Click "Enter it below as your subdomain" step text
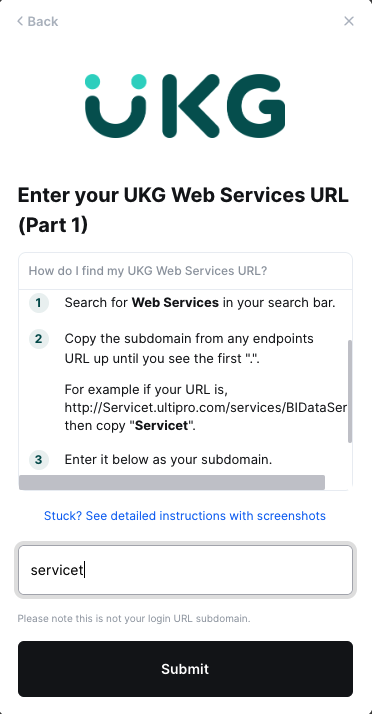Image resolution: width=372 pixels, height=714 pixels. (x=168, y=460)
